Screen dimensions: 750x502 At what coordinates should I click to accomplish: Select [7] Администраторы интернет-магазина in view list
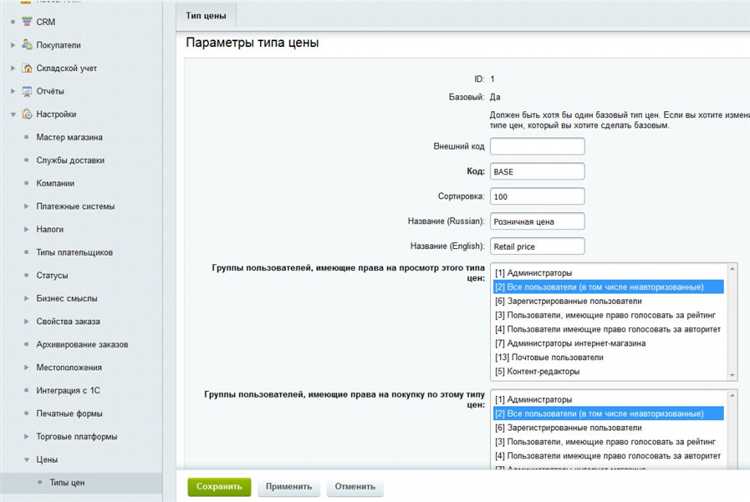point(608,343)
